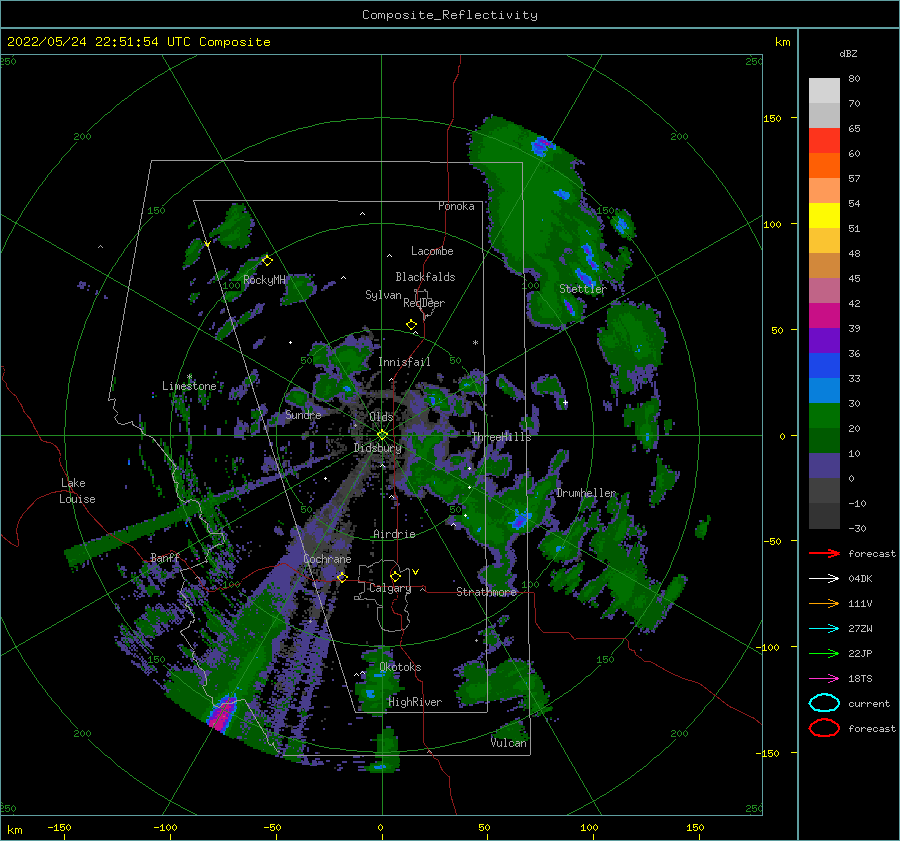Click the Okotoks label
The height and width of the screenshot is (841, 900).
pos(400,666)
